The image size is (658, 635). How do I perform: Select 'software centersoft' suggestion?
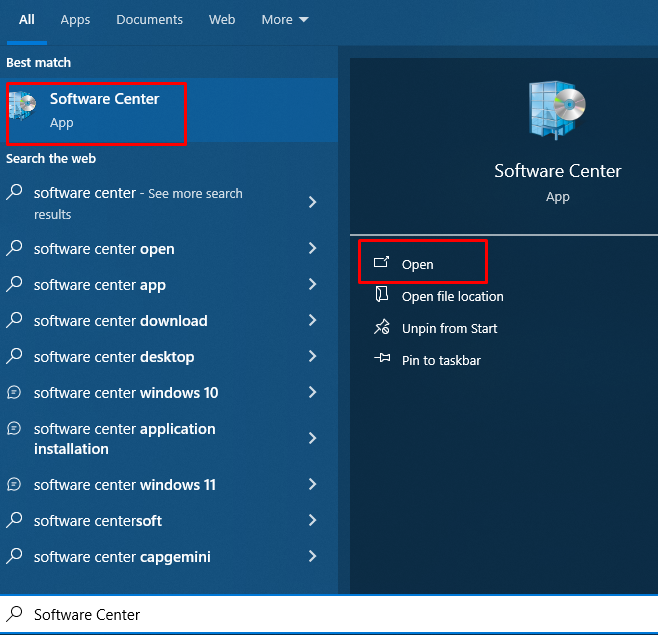click(169, 521)
